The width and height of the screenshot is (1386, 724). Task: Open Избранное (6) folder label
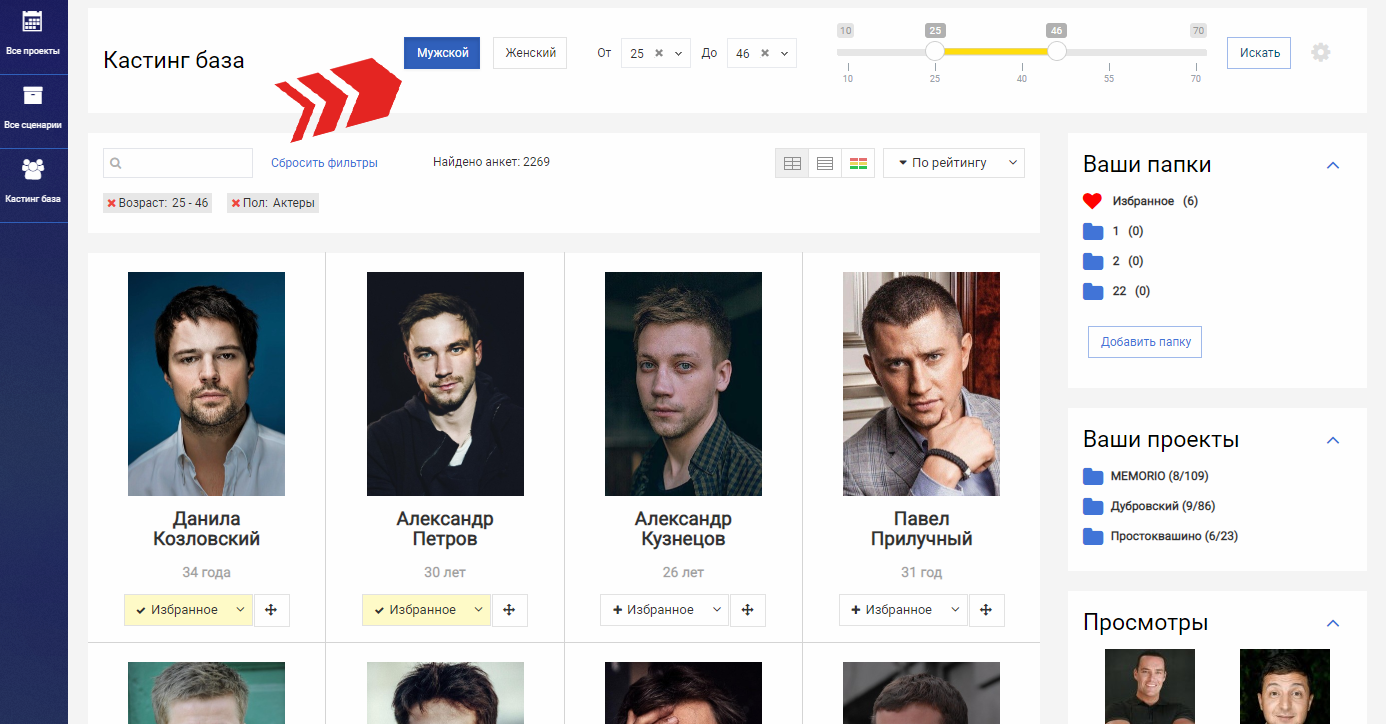click(x=1155, y=201)
